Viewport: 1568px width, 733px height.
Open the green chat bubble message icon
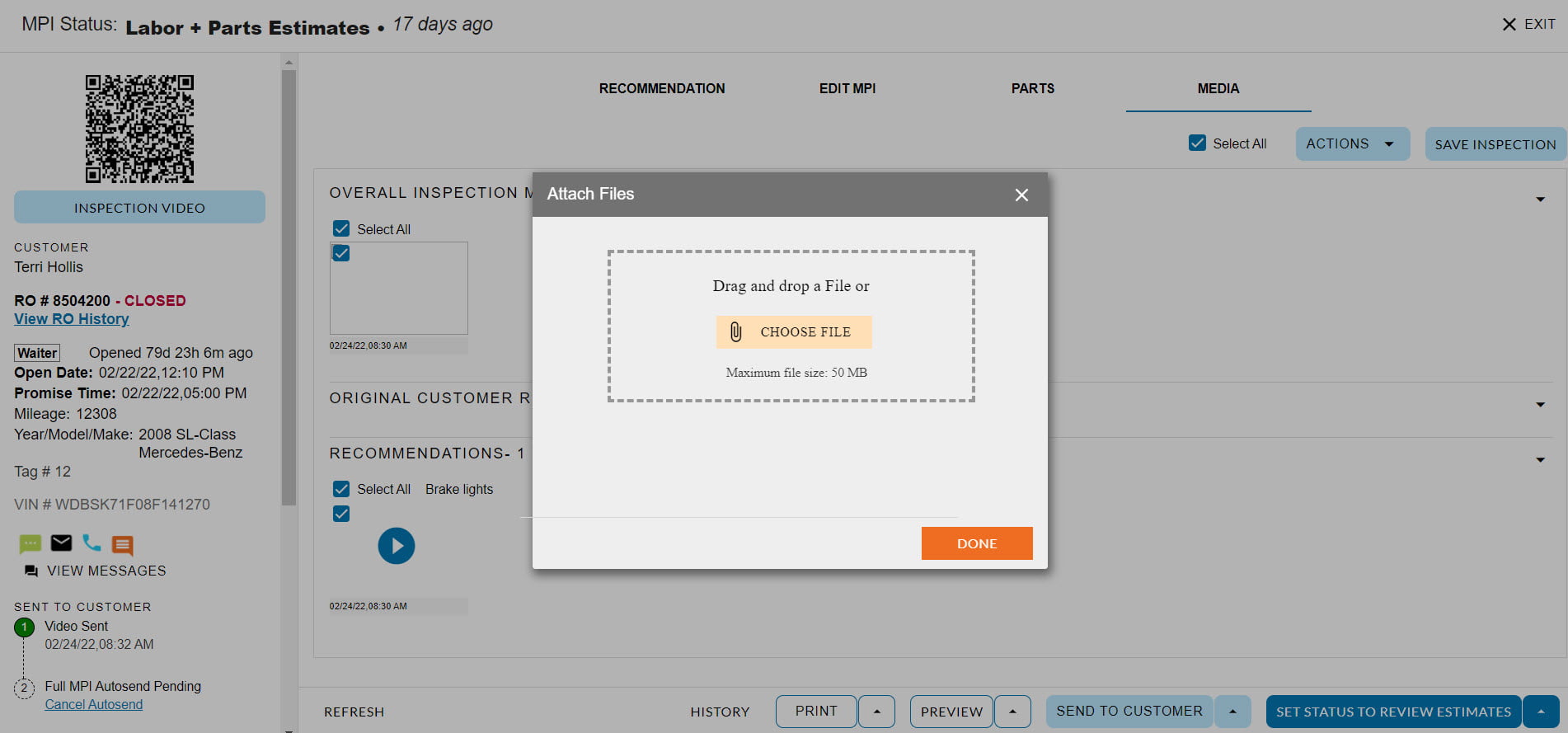coord(31,543)
